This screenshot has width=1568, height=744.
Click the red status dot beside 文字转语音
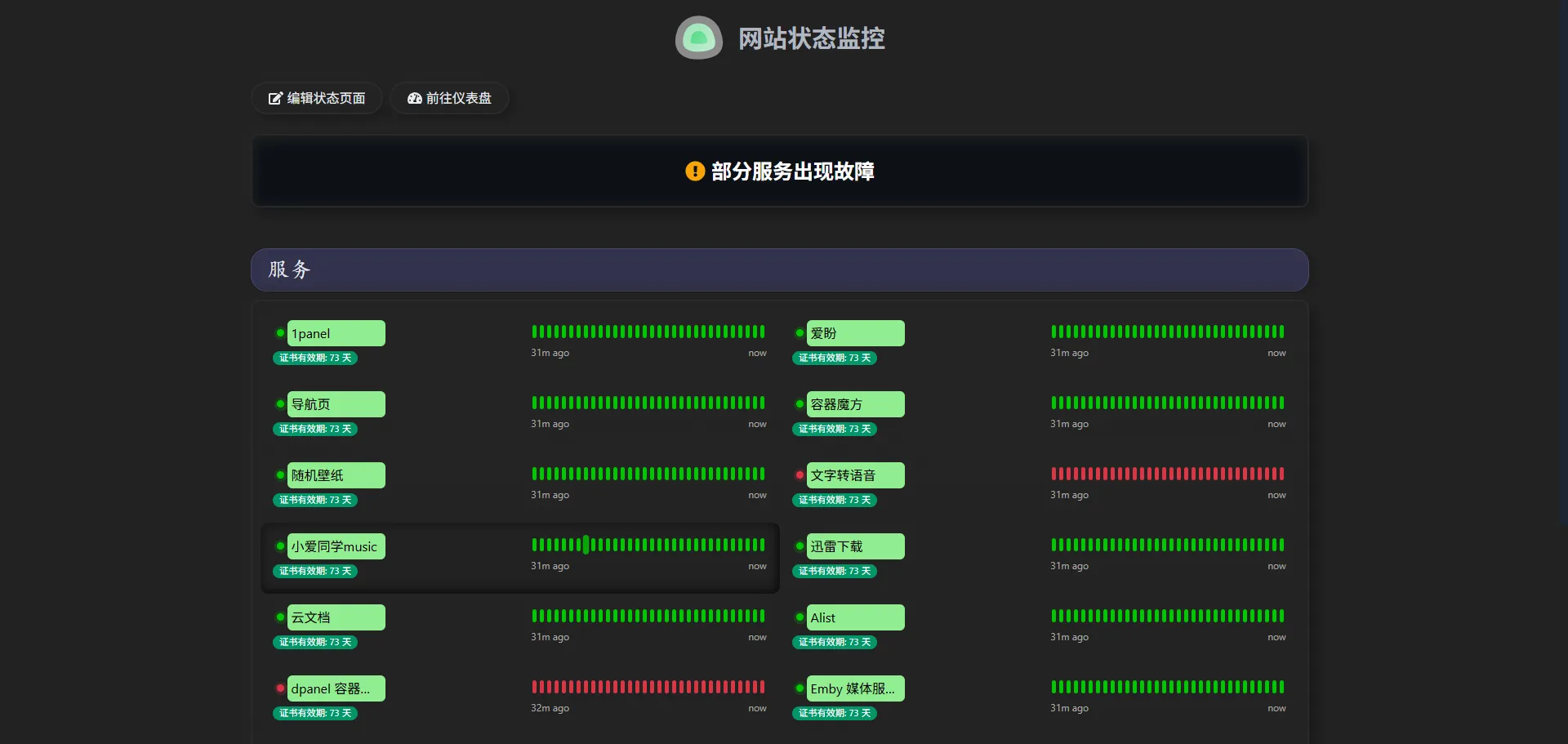coord(800,475)
